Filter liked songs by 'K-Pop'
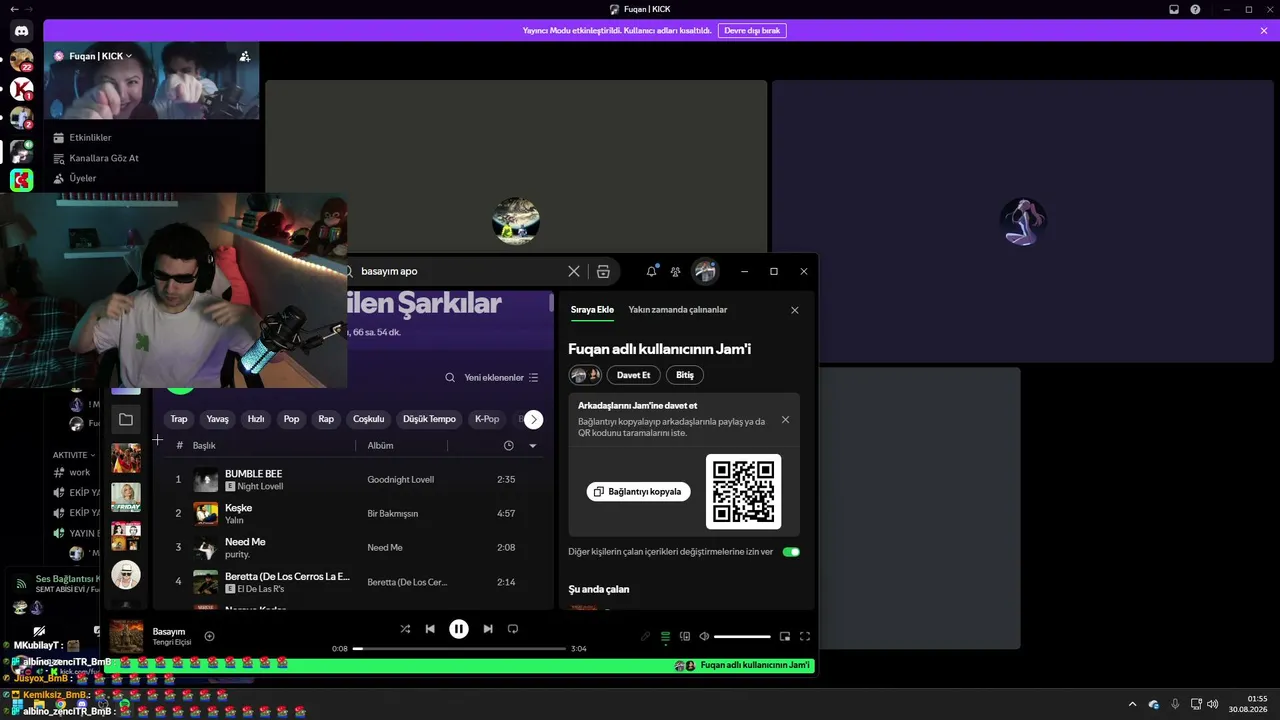The height and width of the screenshot is (720, 1280). 487,420
